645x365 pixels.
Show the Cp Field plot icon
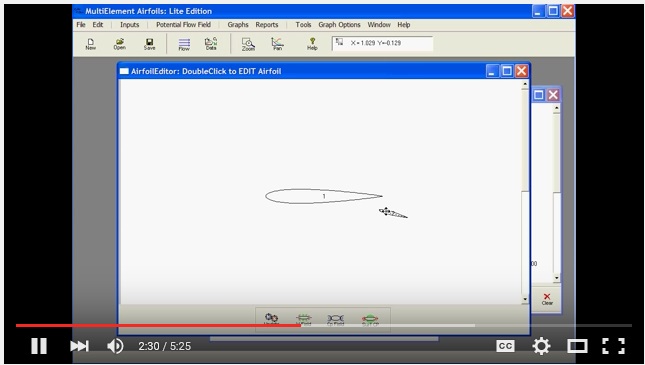click(x=335, y=319)
